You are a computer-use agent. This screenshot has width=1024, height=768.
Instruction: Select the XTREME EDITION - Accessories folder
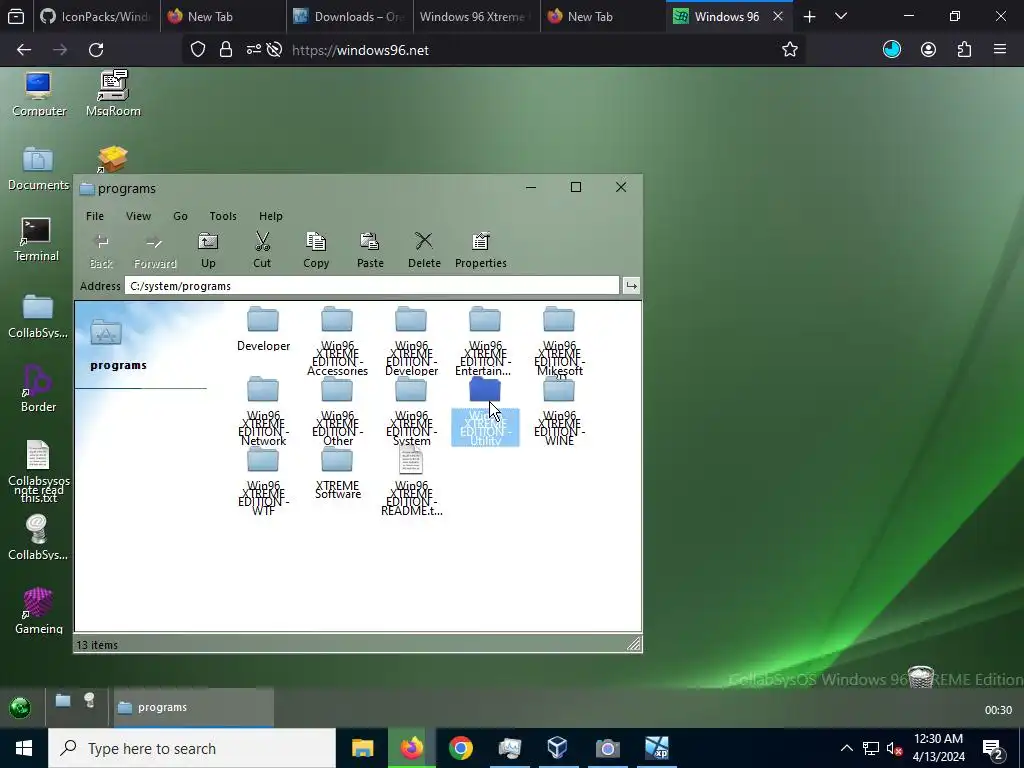tap(337, 341)
